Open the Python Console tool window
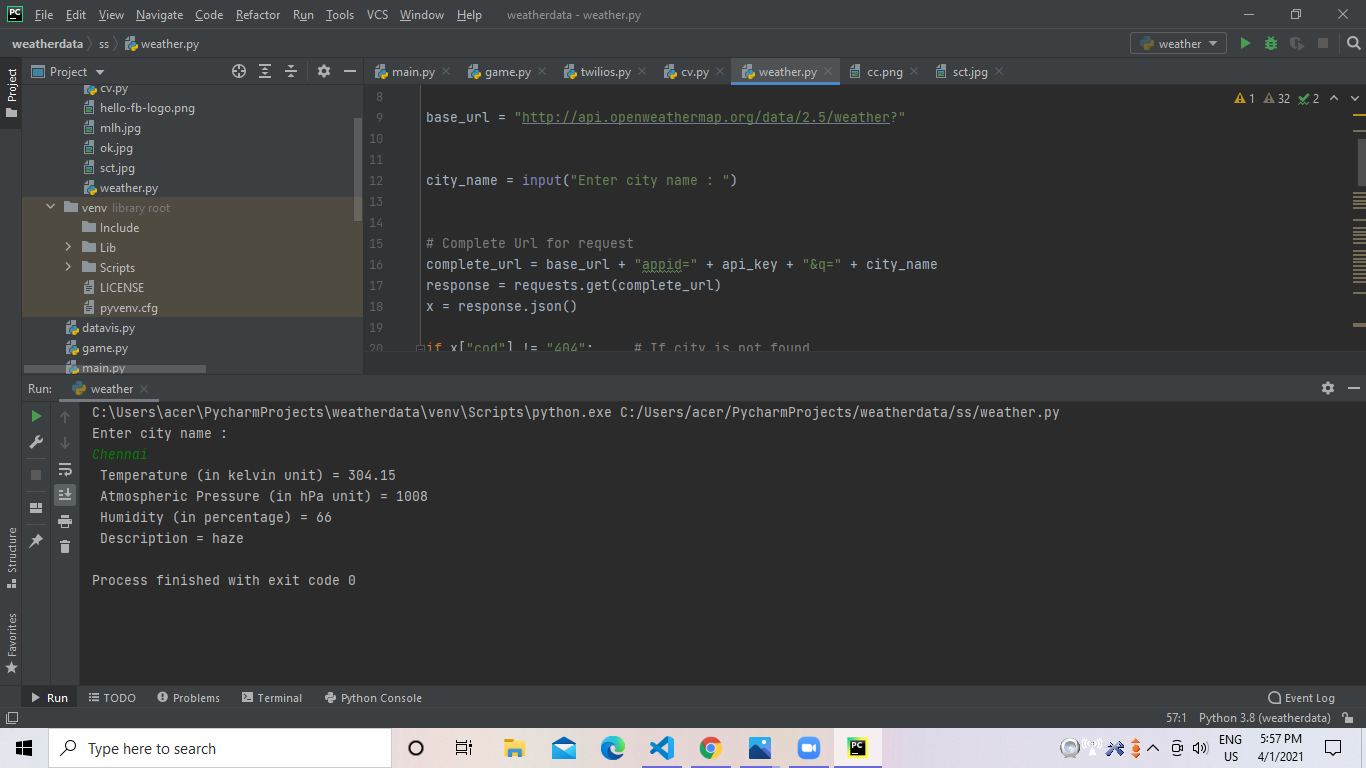1366x768 pixels. pos(373,698)
